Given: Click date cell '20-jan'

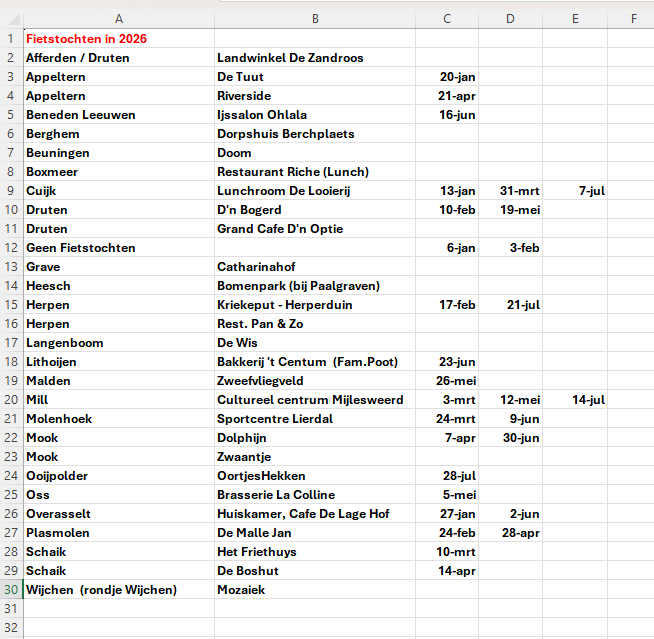Looking at the screenshot, I should (x=447, y=77).
